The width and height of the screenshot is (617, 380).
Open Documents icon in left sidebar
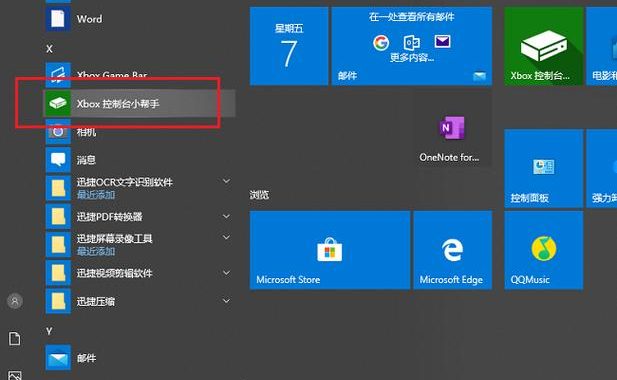point(15,338)
